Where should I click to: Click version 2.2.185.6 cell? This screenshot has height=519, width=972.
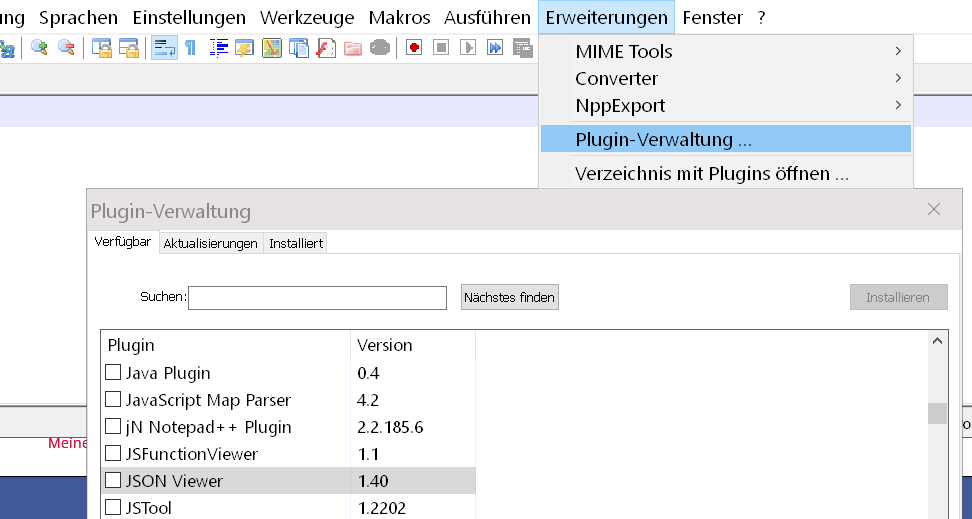pyautogui.click(x=391, y=427)
